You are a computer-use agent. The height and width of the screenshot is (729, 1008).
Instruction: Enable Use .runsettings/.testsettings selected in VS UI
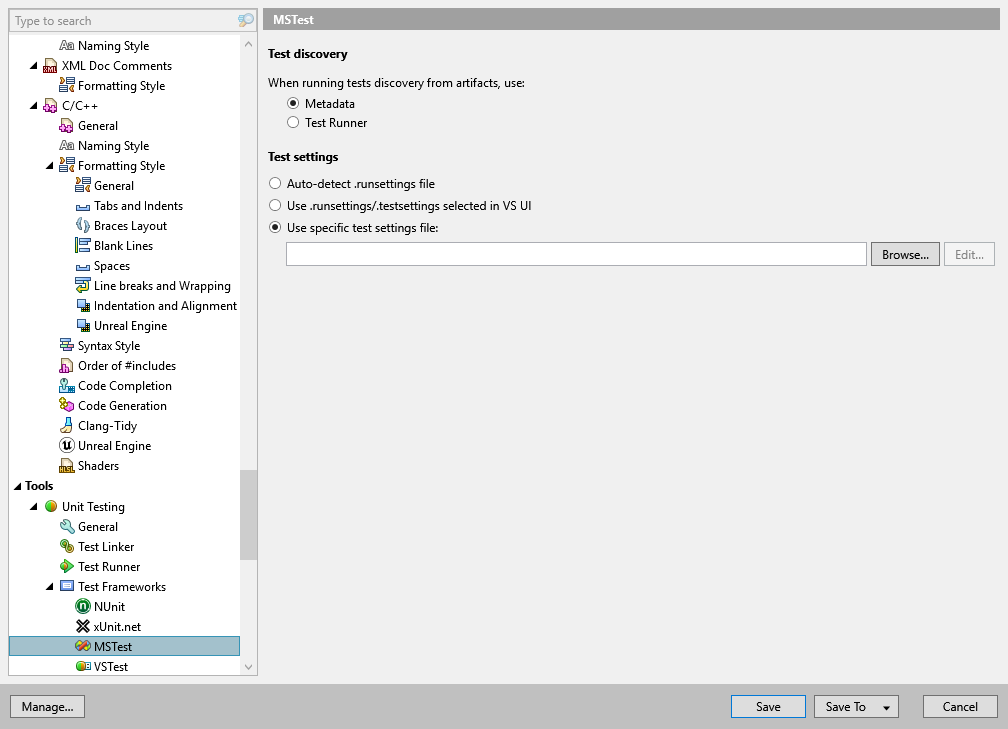point(275,205)
